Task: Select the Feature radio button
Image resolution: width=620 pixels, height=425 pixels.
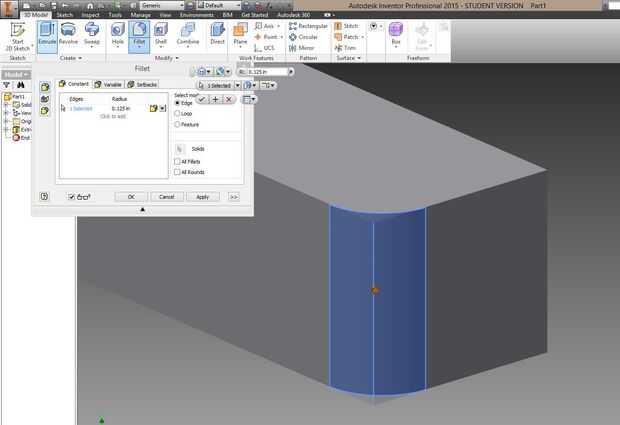Action: [177, 124]
